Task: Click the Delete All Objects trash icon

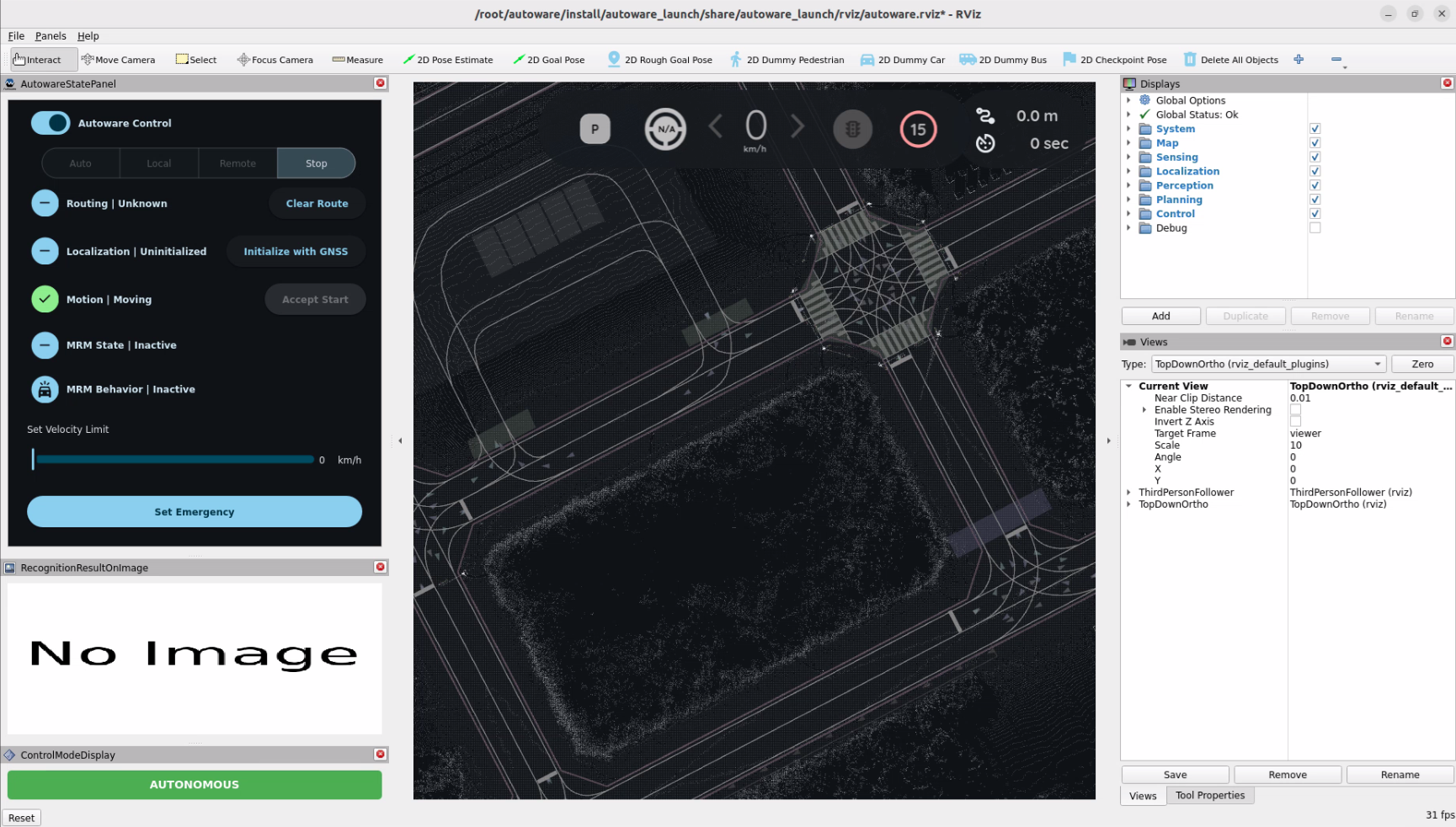Action: (x=1189, y=60)
